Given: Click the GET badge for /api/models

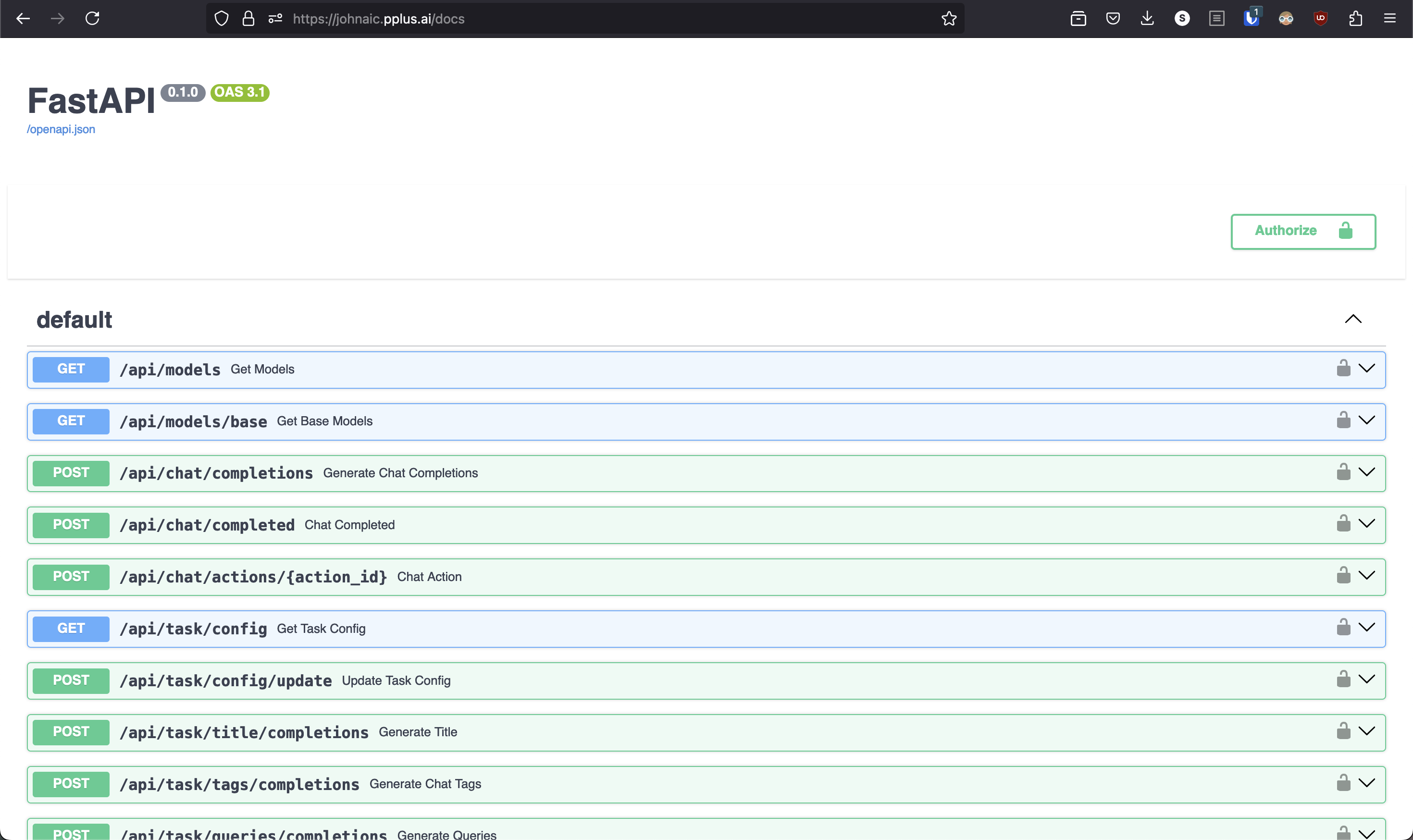Looking at the screenshot, I should 71,369.
